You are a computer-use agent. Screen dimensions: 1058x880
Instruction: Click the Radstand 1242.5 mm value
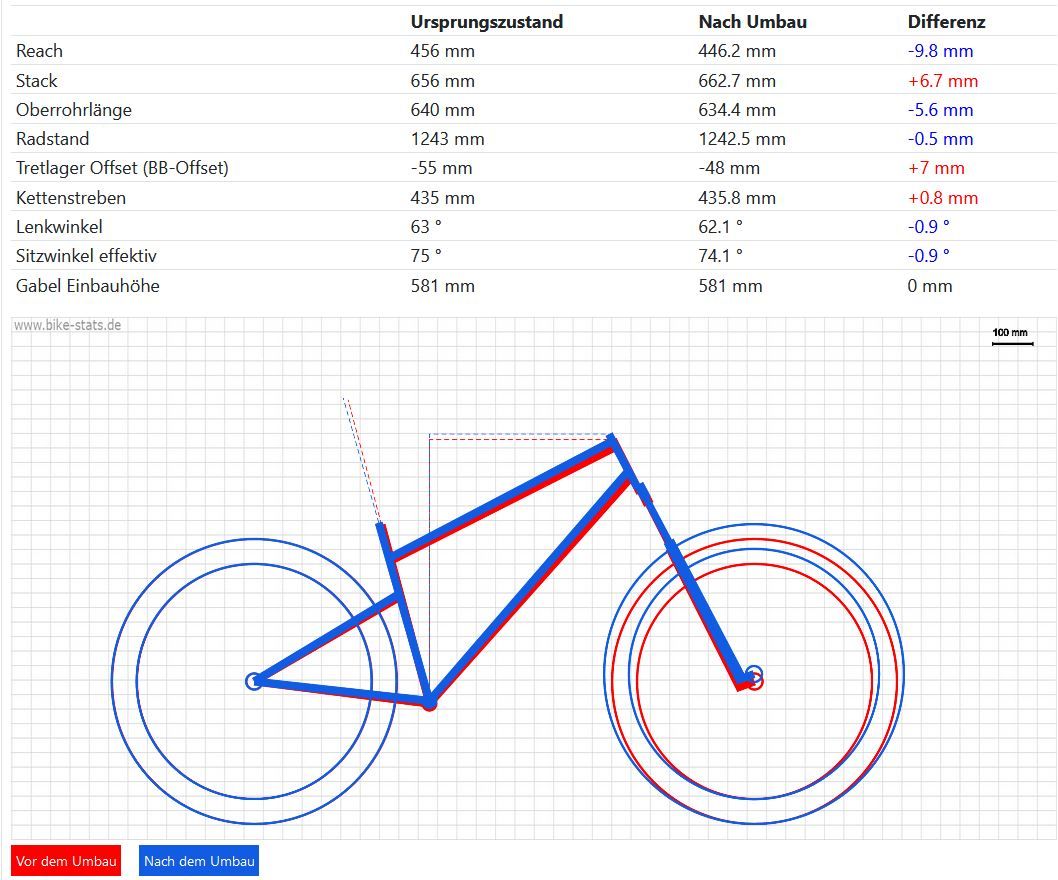click(742, 139)
